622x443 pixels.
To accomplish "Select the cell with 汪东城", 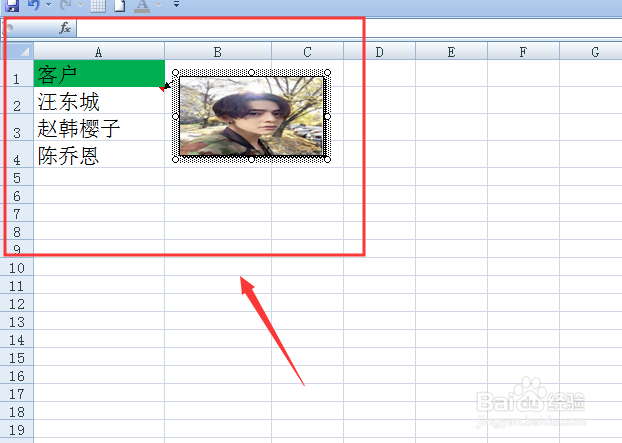I will point(99,101).
